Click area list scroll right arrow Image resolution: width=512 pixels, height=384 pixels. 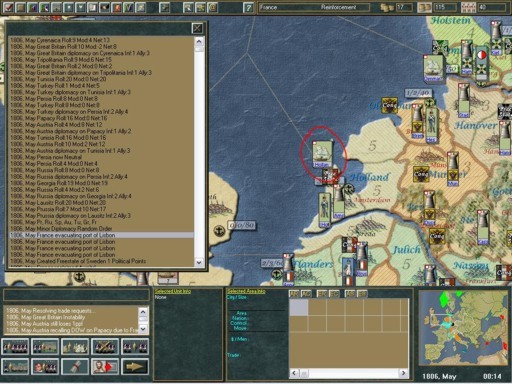[404, 373]
